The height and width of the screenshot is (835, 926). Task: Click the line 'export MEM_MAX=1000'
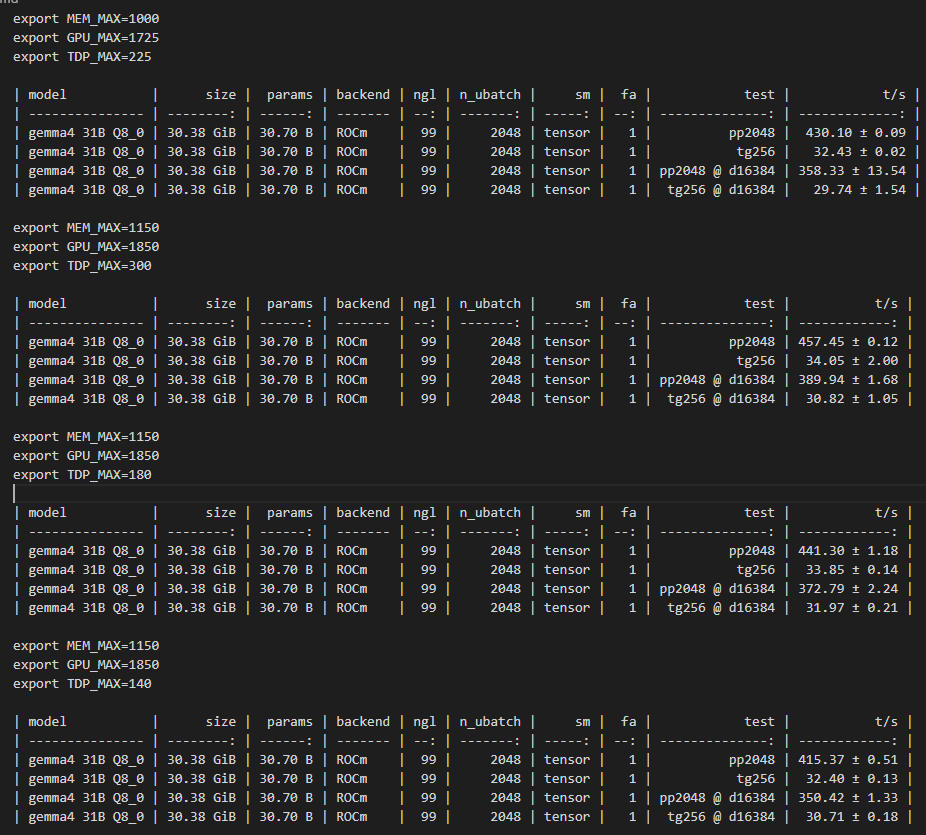(86, 19)
